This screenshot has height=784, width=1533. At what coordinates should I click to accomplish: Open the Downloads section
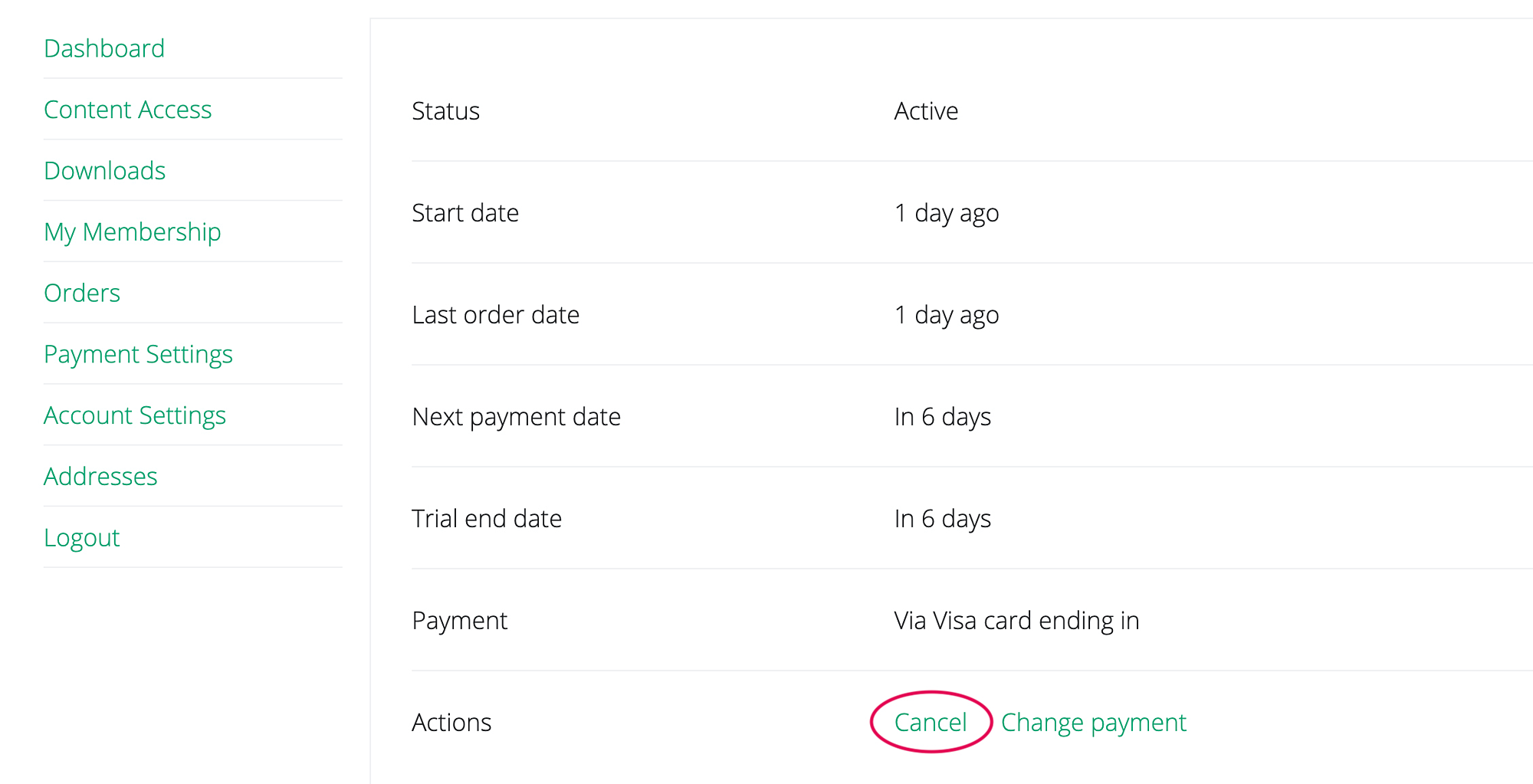[104, 170]
